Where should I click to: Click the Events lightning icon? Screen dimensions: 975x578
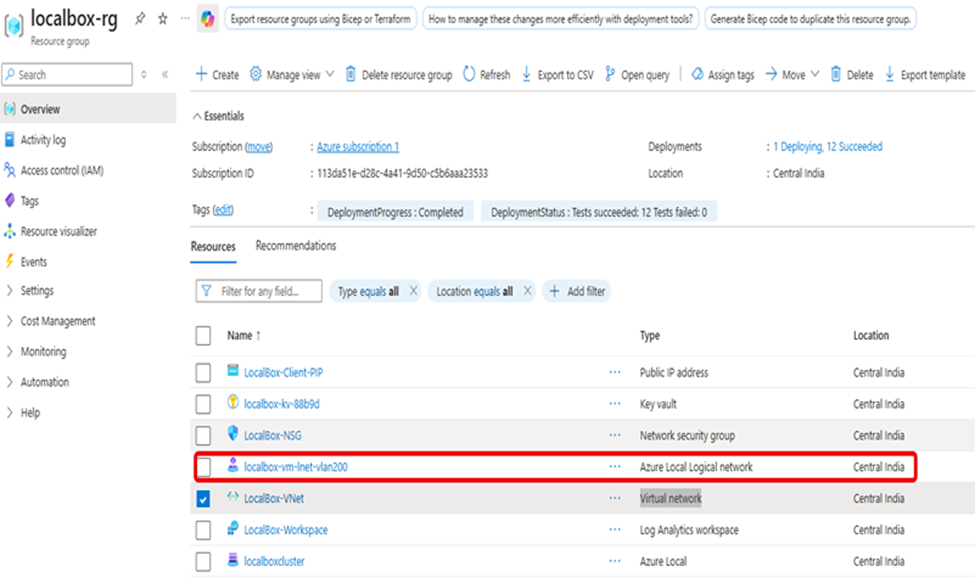[x=9, y=262]
